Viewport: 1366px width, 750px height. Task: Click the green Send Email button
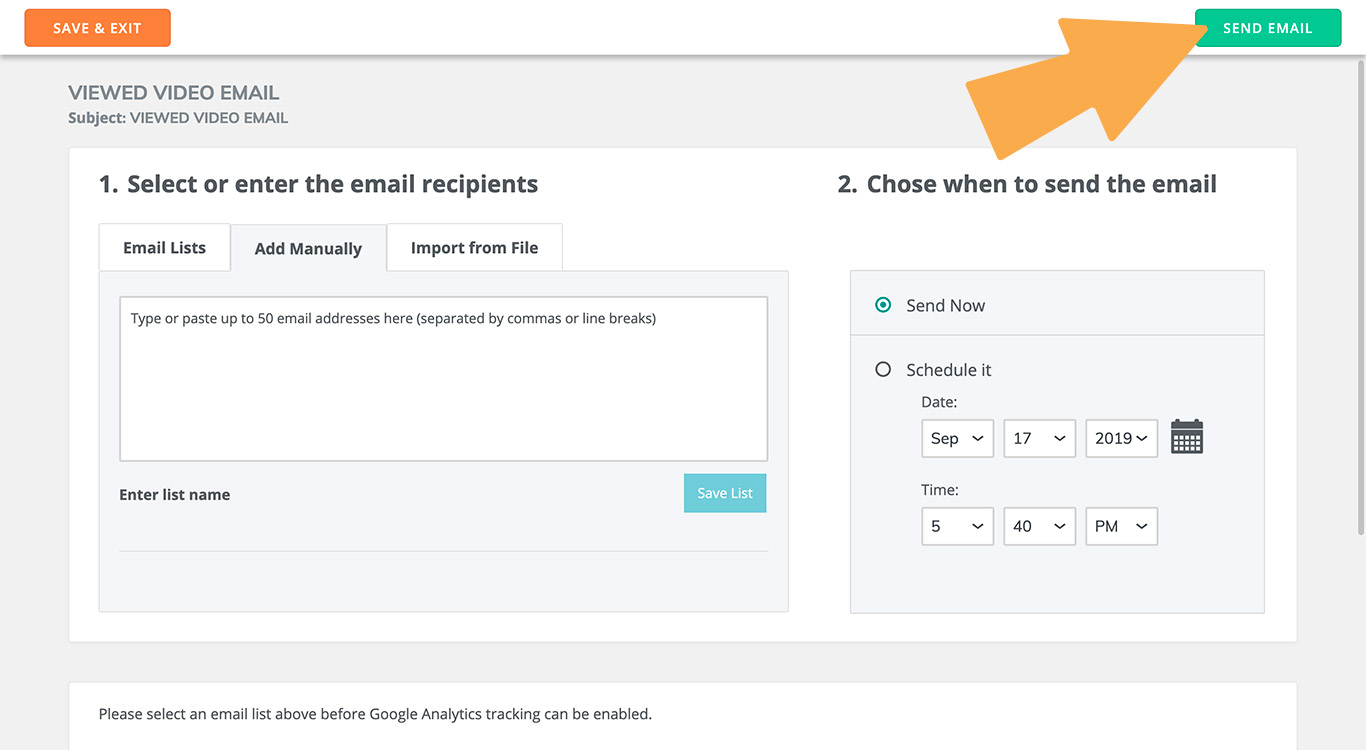tap(1267, 28)
